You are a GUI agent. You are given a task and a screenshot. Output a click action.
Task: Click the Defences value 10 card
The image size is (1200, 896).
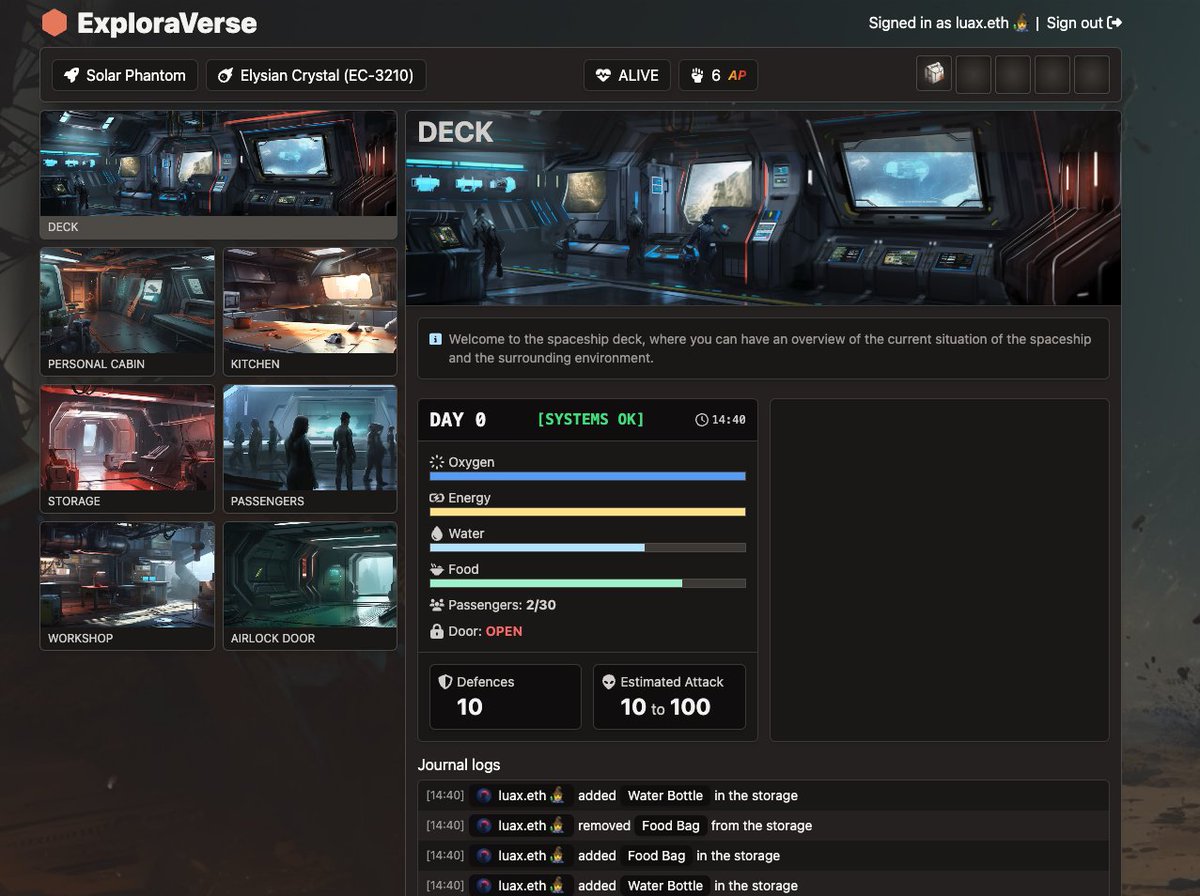tap(505, 697)
